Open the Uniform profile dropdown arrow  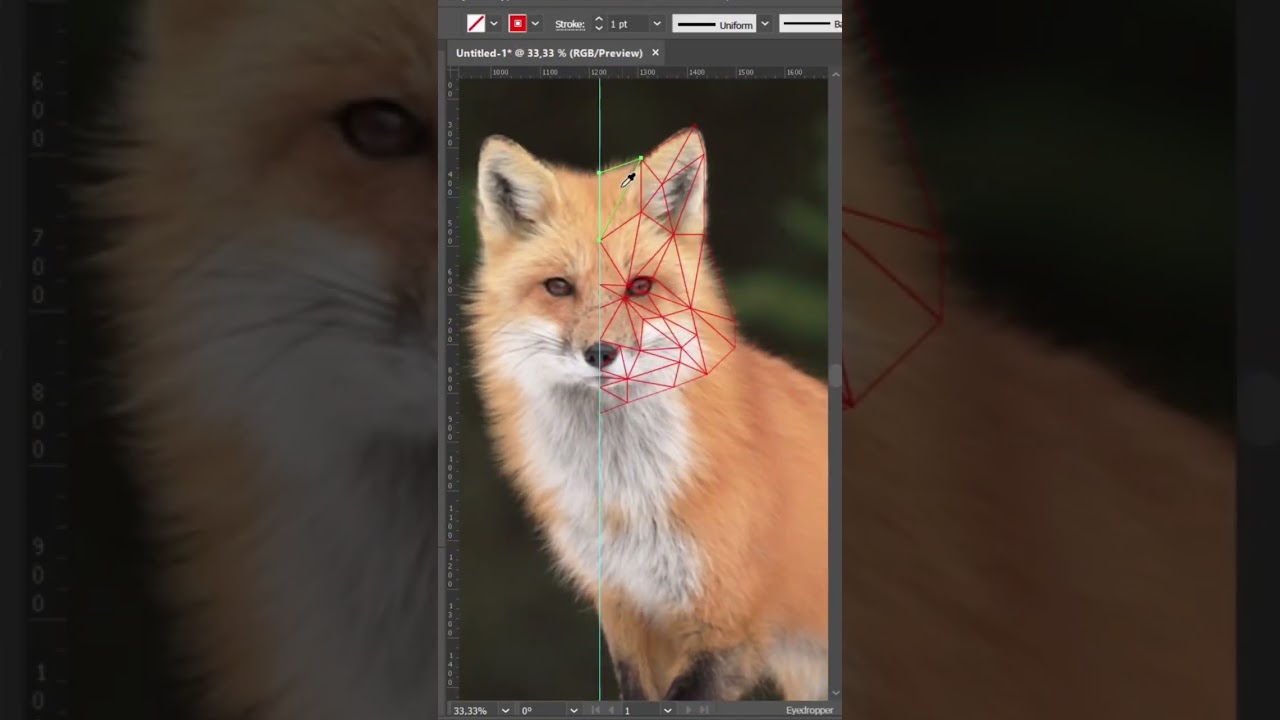(765, 24)
